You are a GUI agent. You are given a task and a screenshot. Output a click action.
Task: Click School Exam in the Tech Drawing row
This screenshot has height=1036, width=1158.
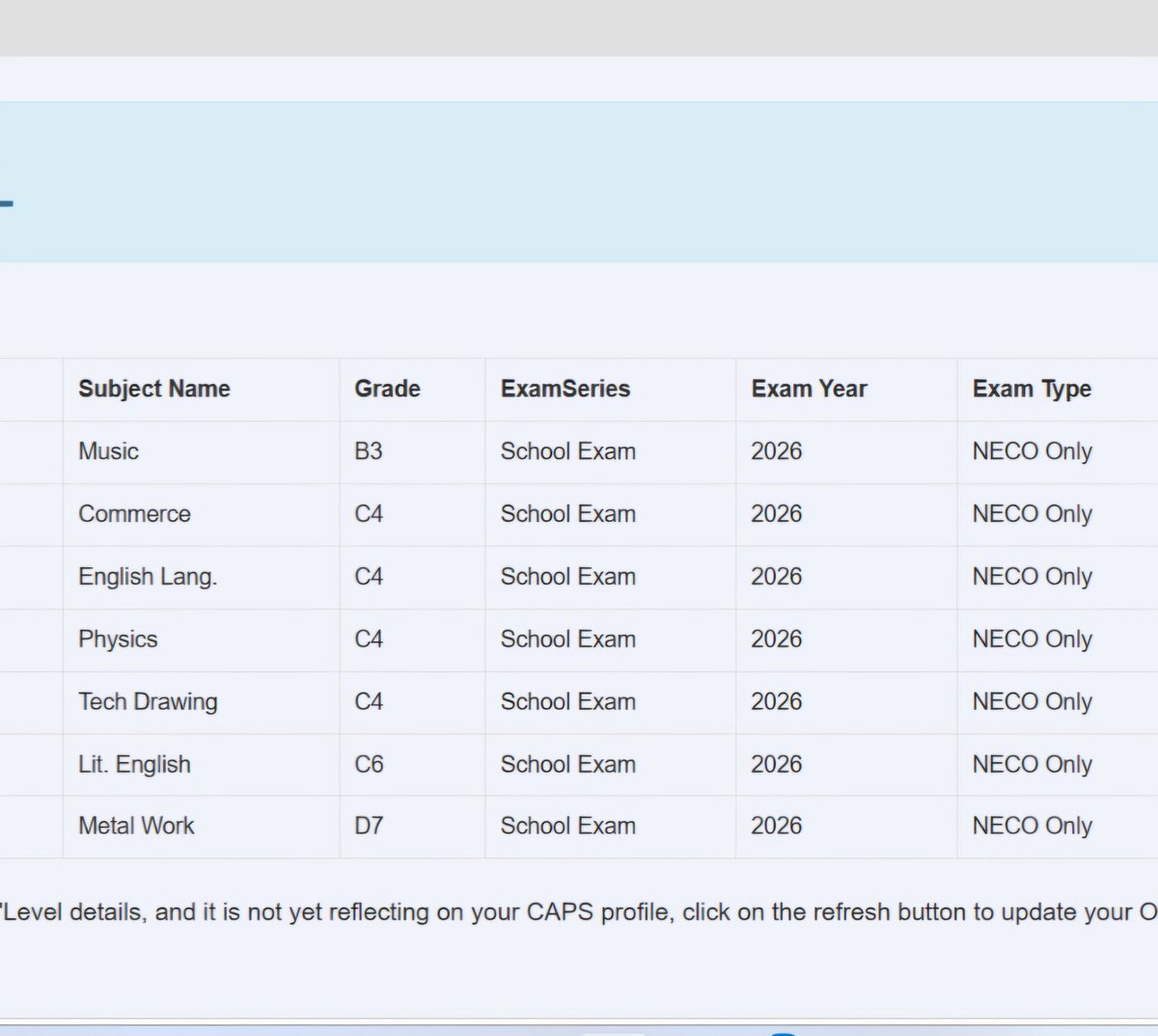point(567,702)
